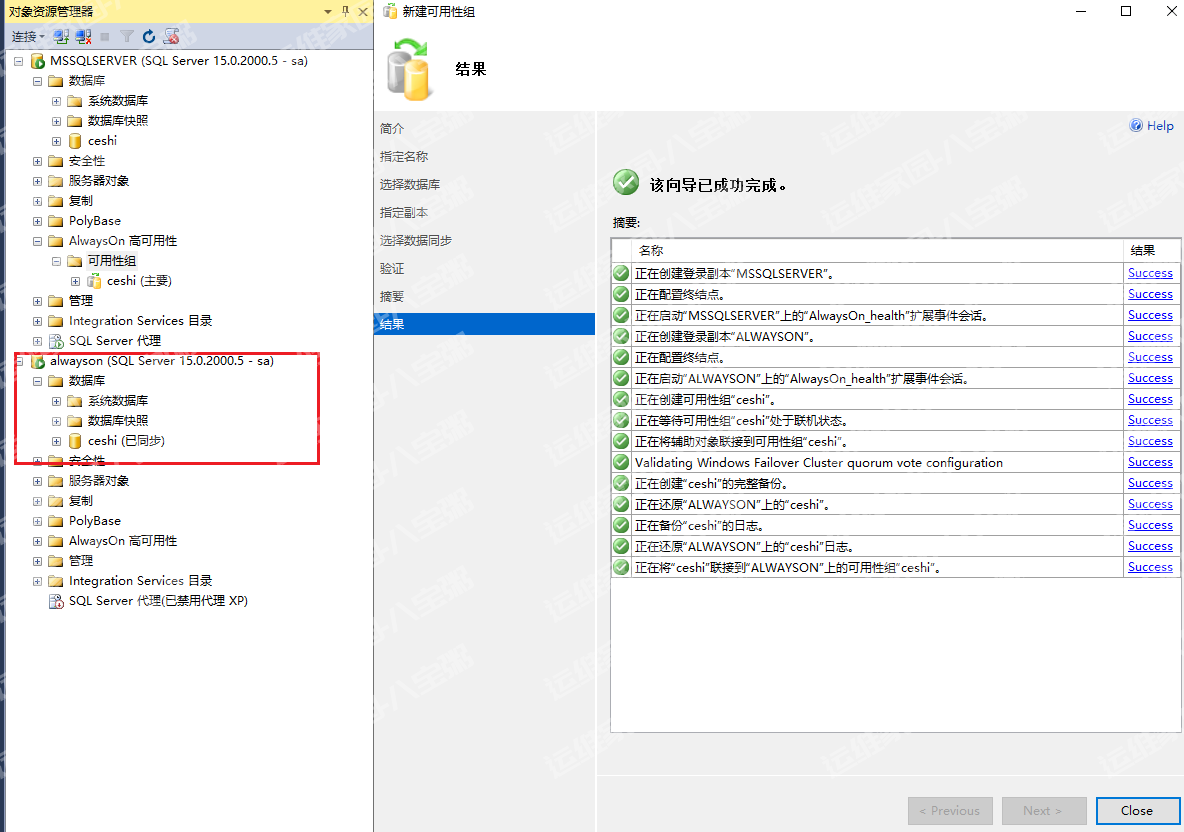Collapse the MSSQLSERVER server node
Image resolution: width=1184 pixels, height=832 pixels.
18,61
